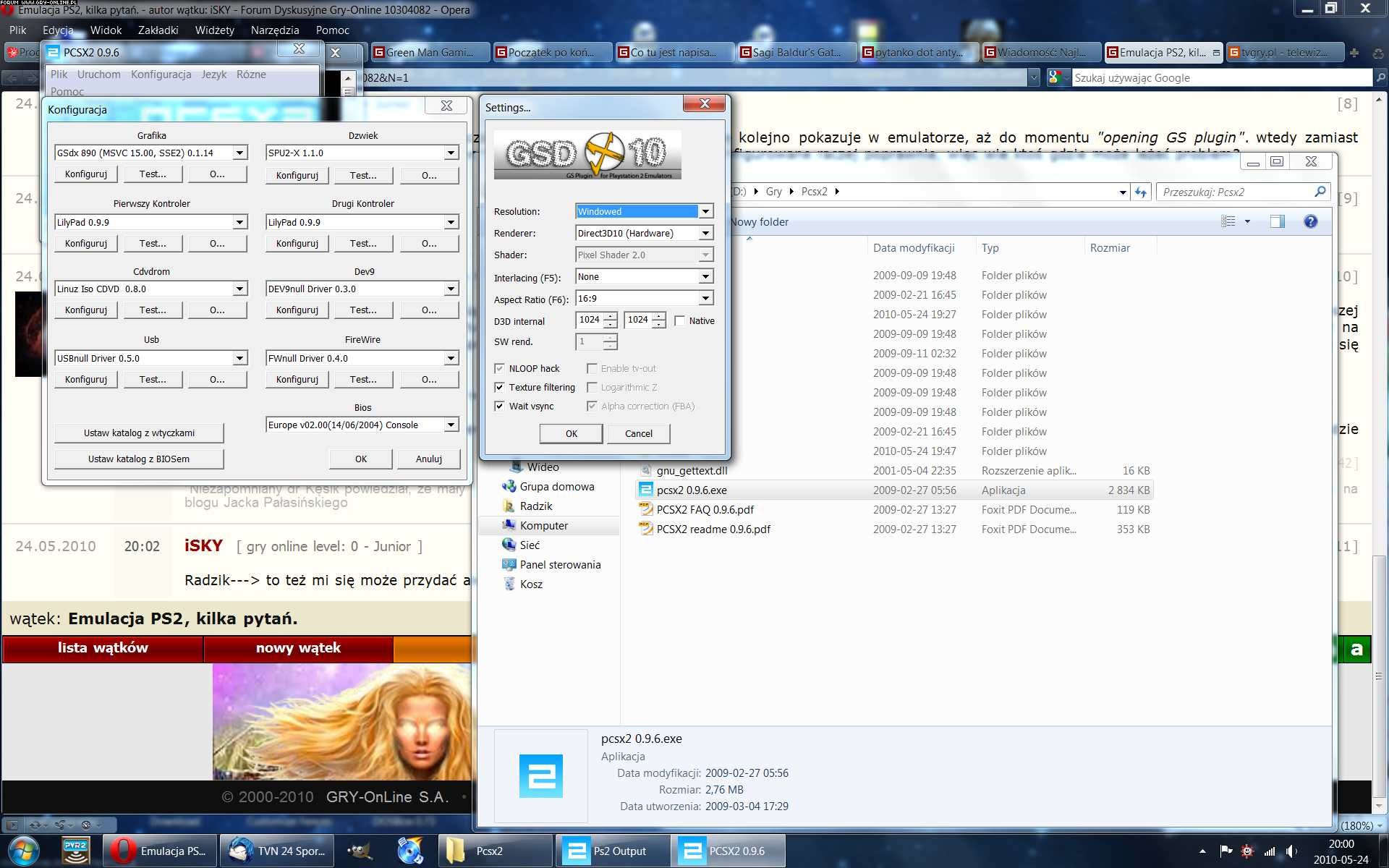Switch to Sagi Baldur's Gate tab
Viewport: 1389px width, 868px height.
796,52
